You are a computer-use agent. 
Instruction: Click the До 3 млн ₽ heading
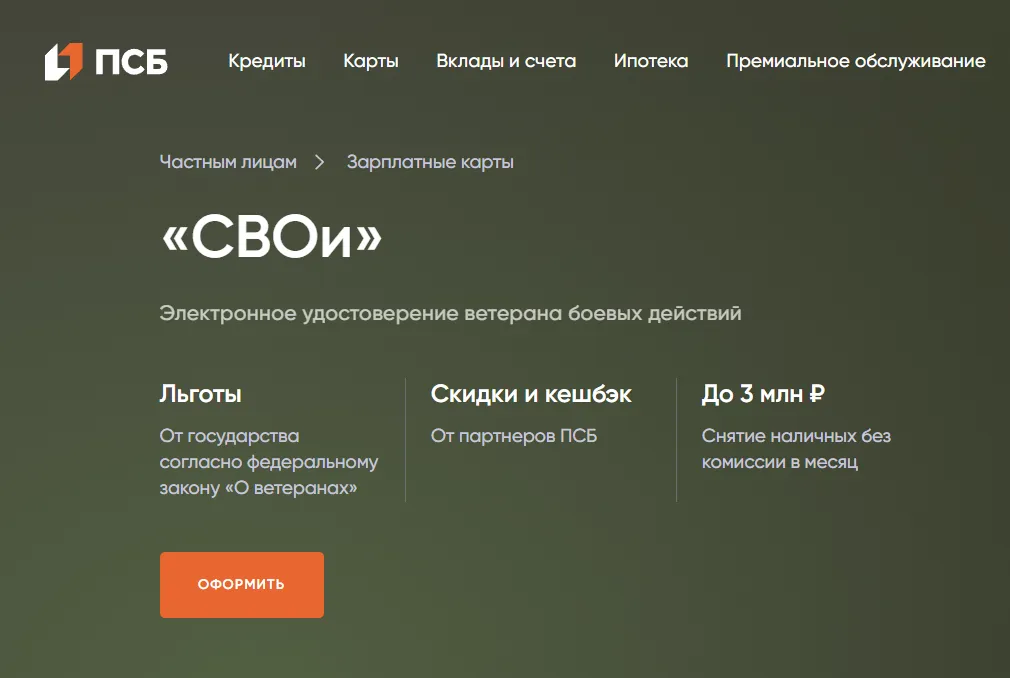(763, 393)
